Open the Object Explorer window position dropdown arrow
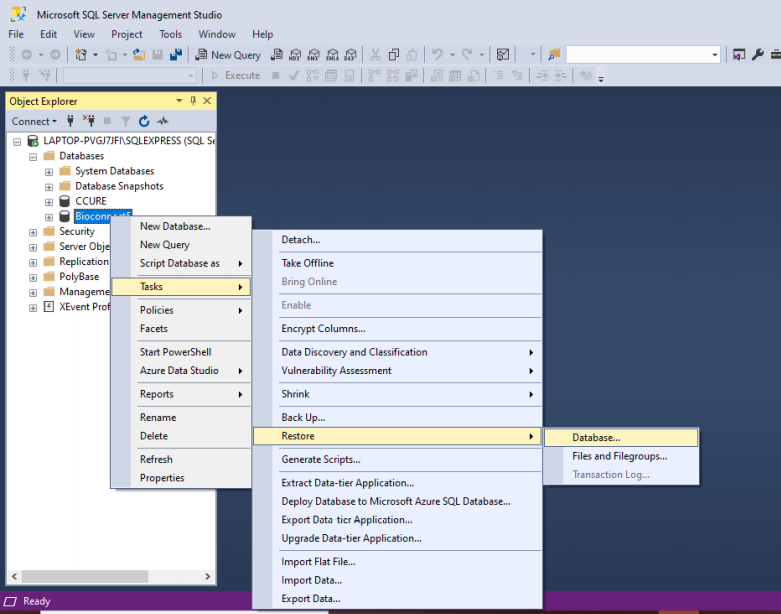The image size is (781, 614). tap(179, 101)
